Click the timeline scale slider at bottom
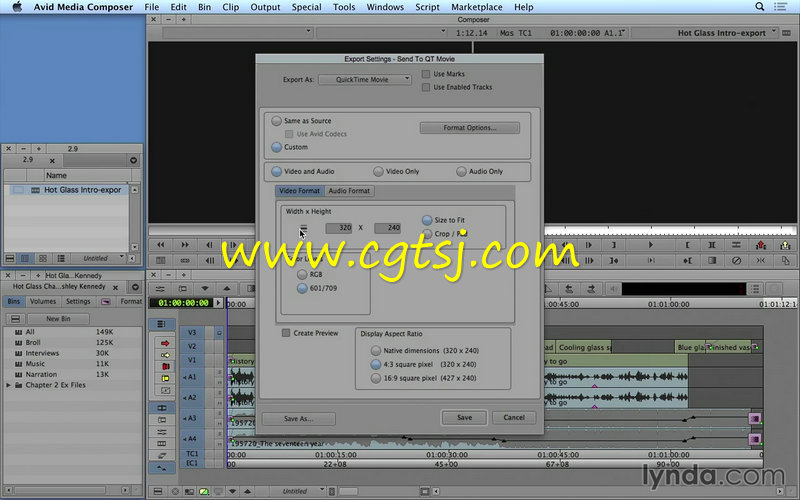The image size is (800, 500). [x=348, y=491]
